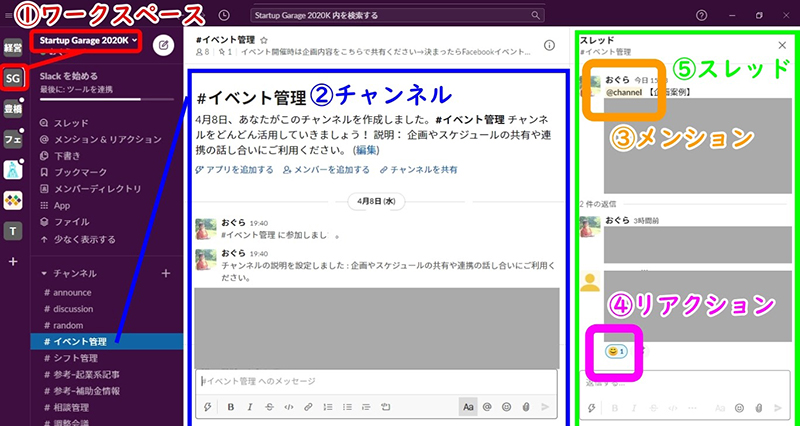Viewport: 800px width, 426px height.
Task: Open channel details info icon
Action: pyautogui.click(x=549, y=45)
